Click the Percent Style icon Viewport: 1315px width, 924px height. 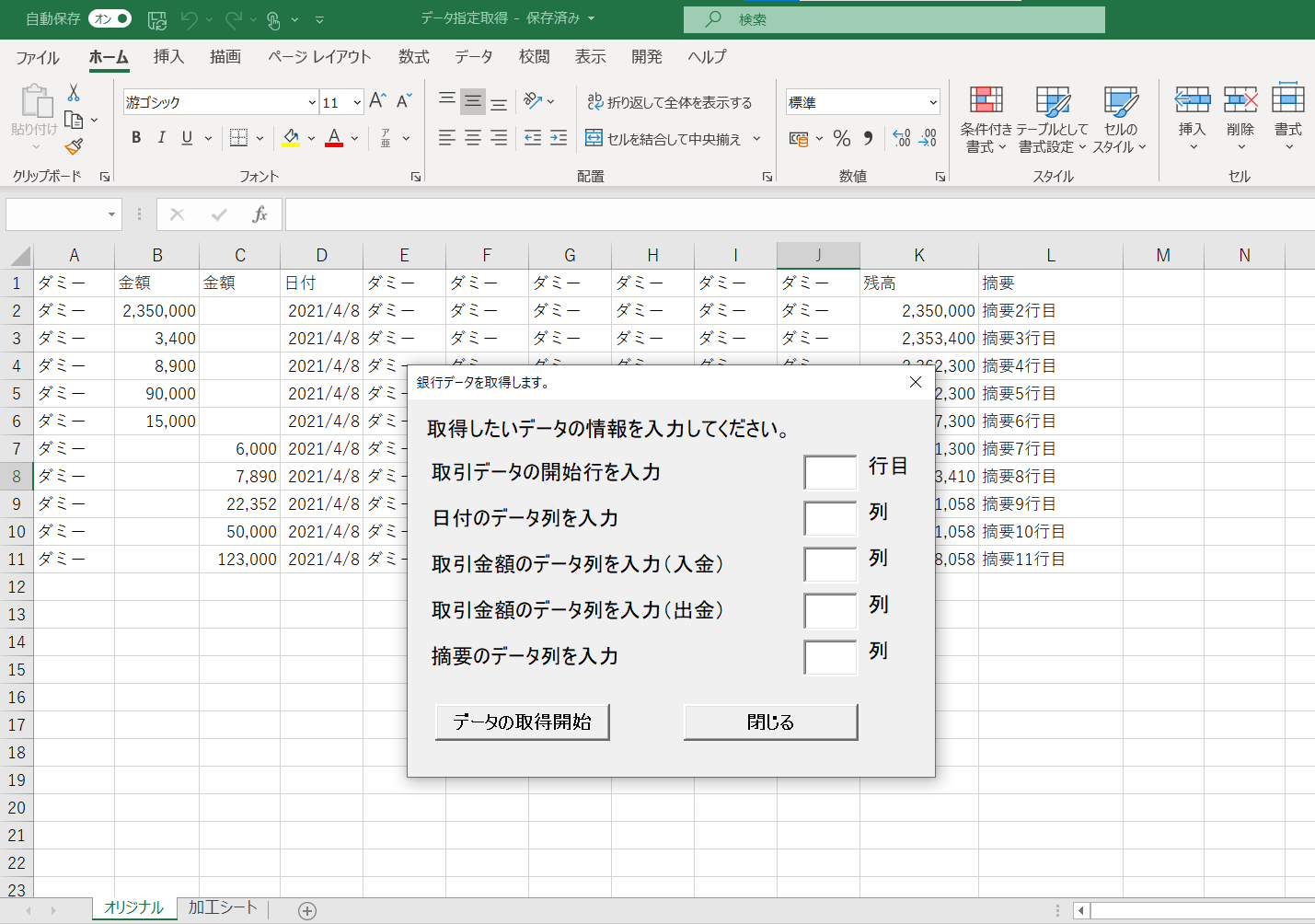(841, 138)
